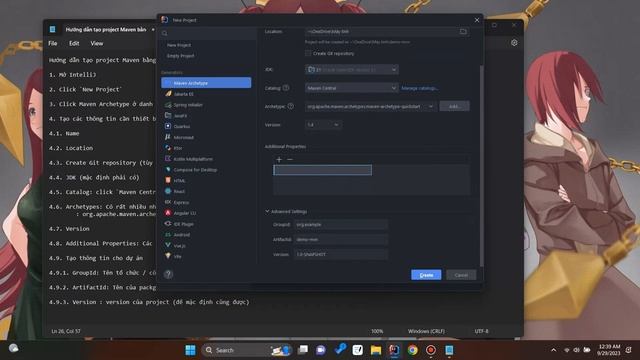Screen dimensions: 640x360
Task: Choose the Vue.js generator icon
Action: click(168, 245)
